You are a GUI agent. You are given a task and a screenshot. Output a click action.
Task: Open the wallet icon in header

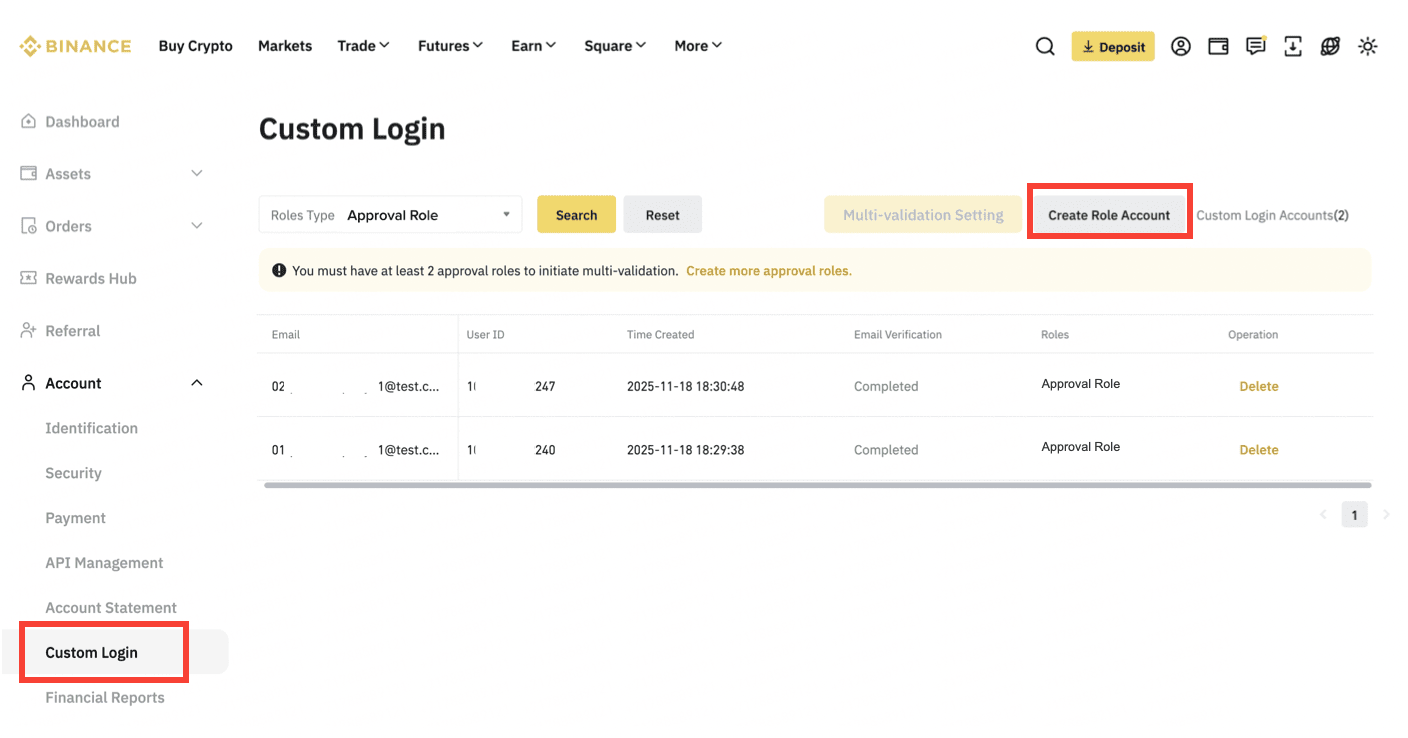pyautogui.click(x=1218, y=46)
